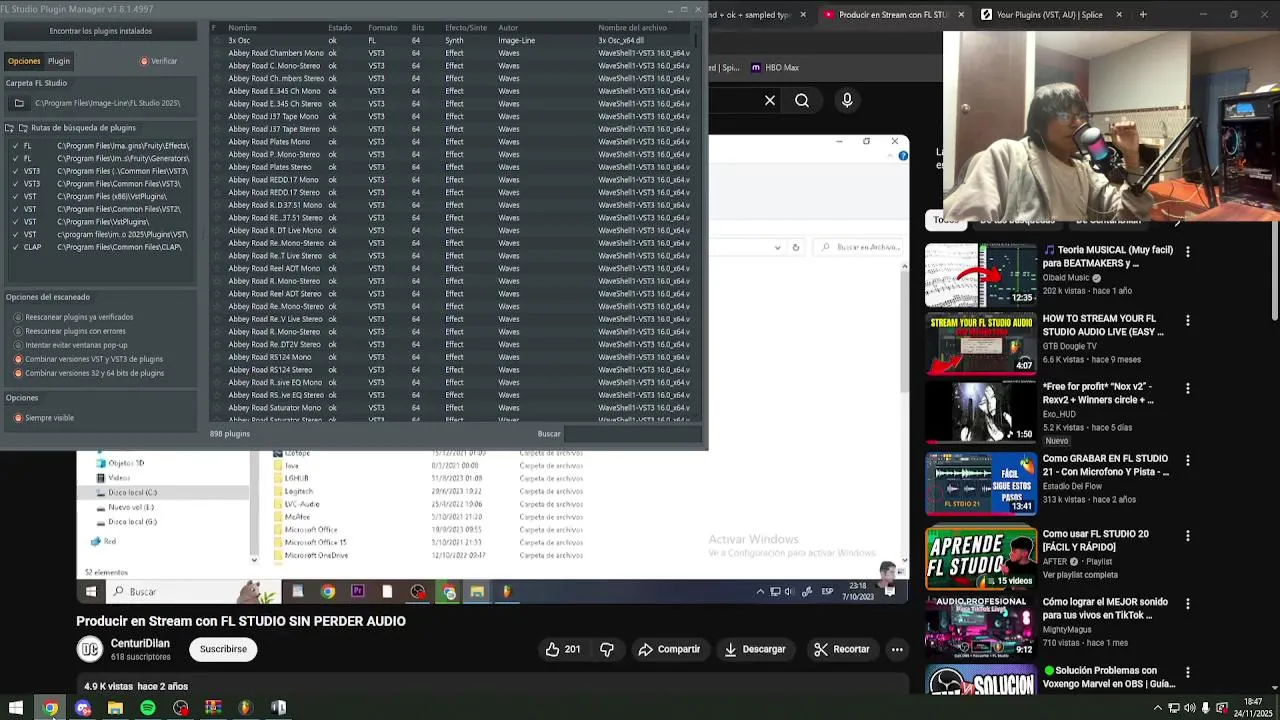Click the Buscar field in Plugin Manager
The width and height of the screenshot is (1280, 720).
coord(631,433)
